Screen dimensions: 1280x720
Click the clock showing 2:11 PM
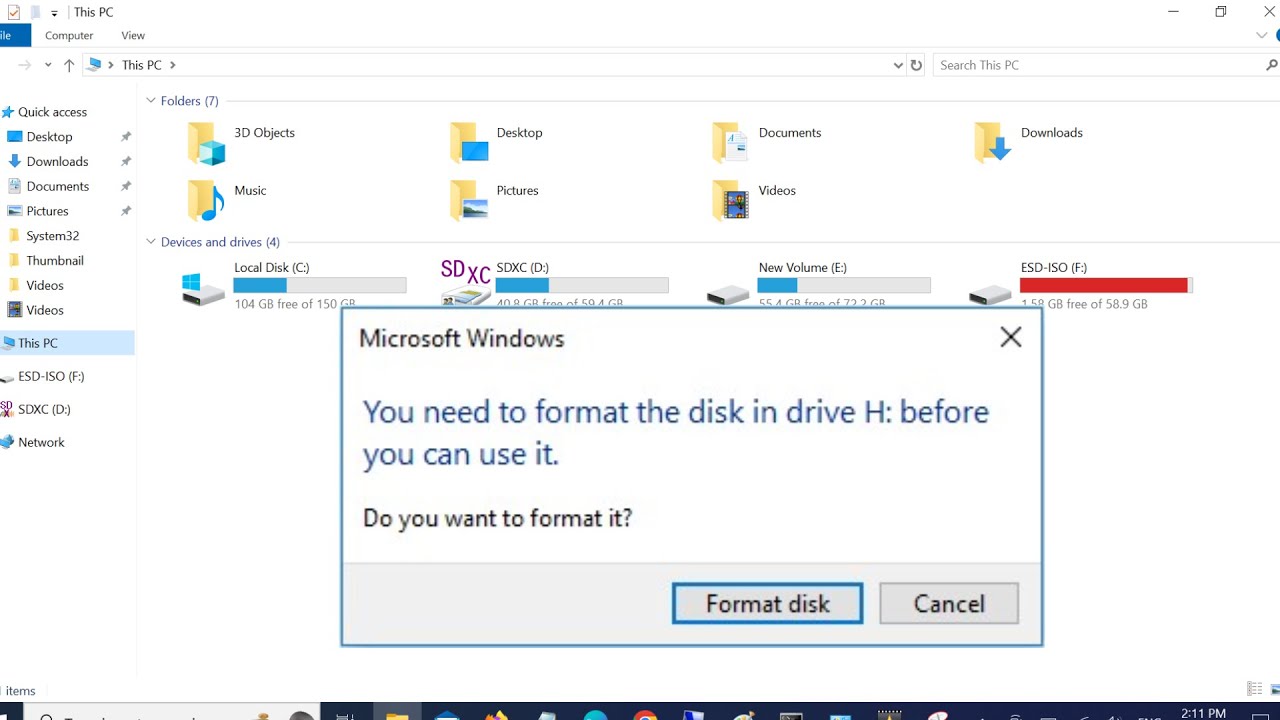[1203, 714]
